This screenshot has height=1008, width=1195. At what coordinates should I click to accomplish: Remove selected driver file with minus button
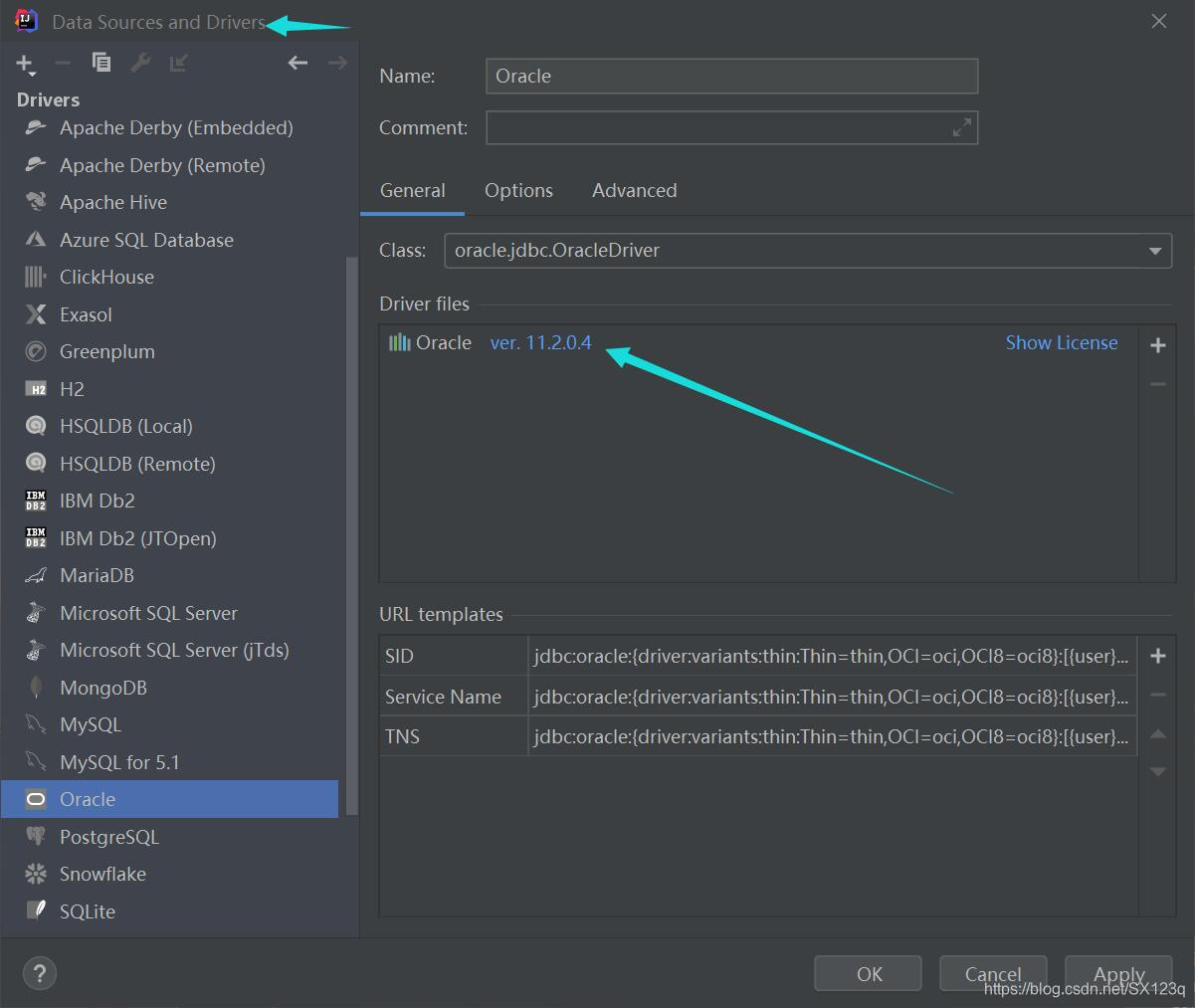[x=1157, y=384]
